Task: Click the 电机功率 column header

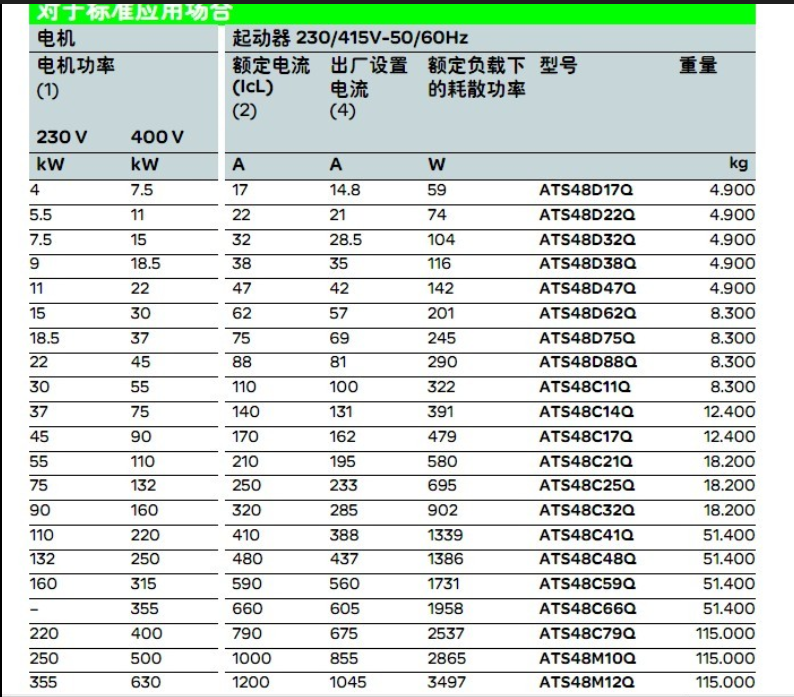Action: click(76, 66)
